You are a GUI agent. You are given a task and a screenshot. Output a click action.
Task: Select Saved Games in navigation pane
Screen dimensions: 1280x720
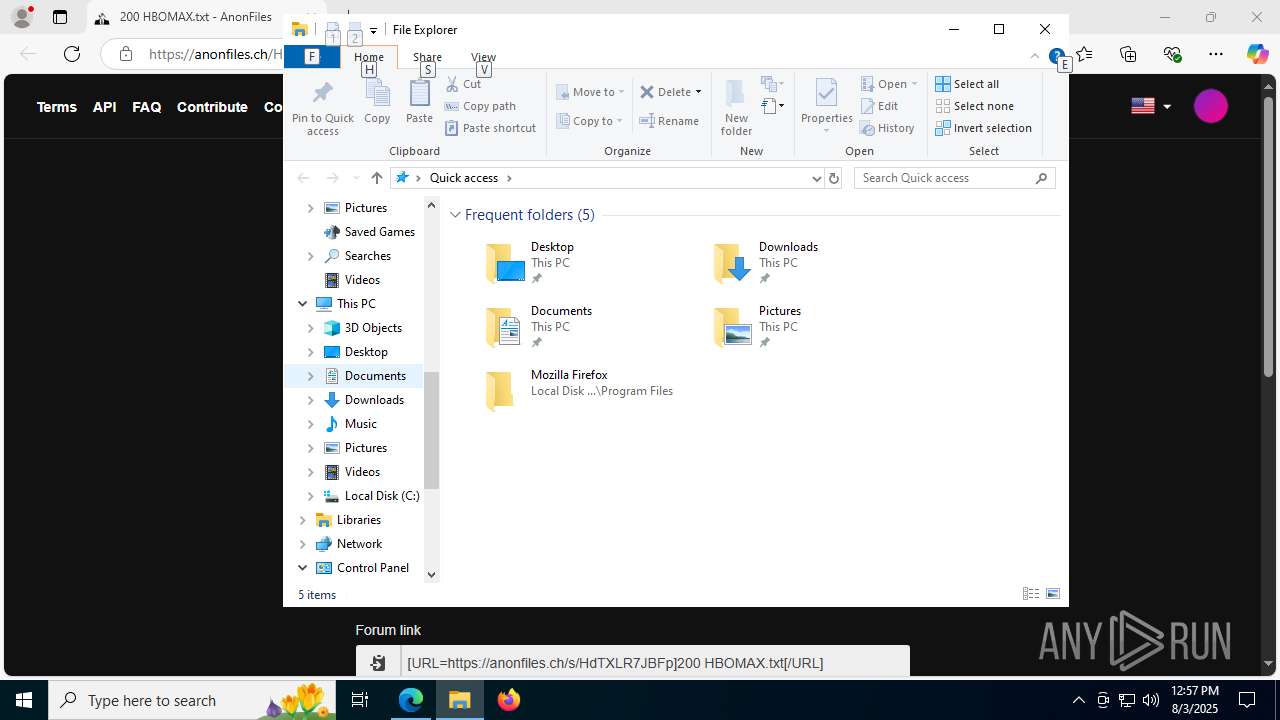tap(379, 232)
